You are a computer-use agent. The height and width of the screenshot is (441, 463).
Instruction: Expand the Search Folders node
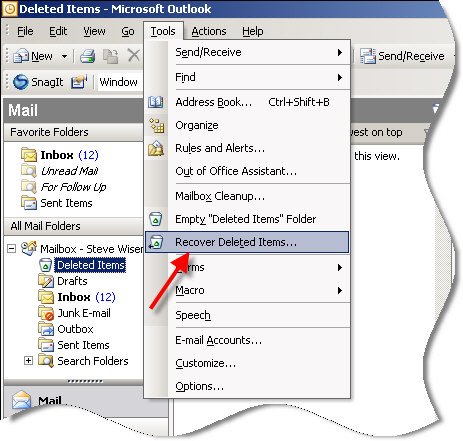tap(29, 361)
